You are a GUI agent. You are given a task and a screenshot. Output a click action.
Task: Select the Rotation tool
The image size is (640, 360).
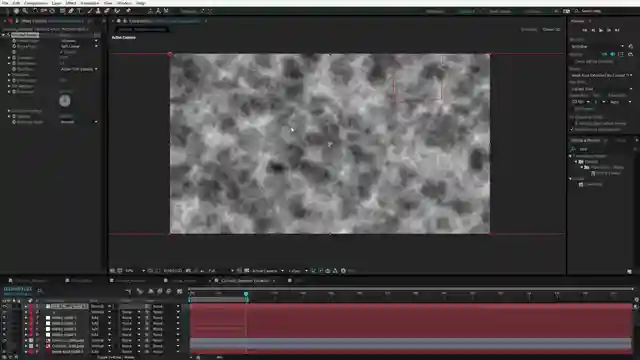pyautogui.click(x=35, y=11)
